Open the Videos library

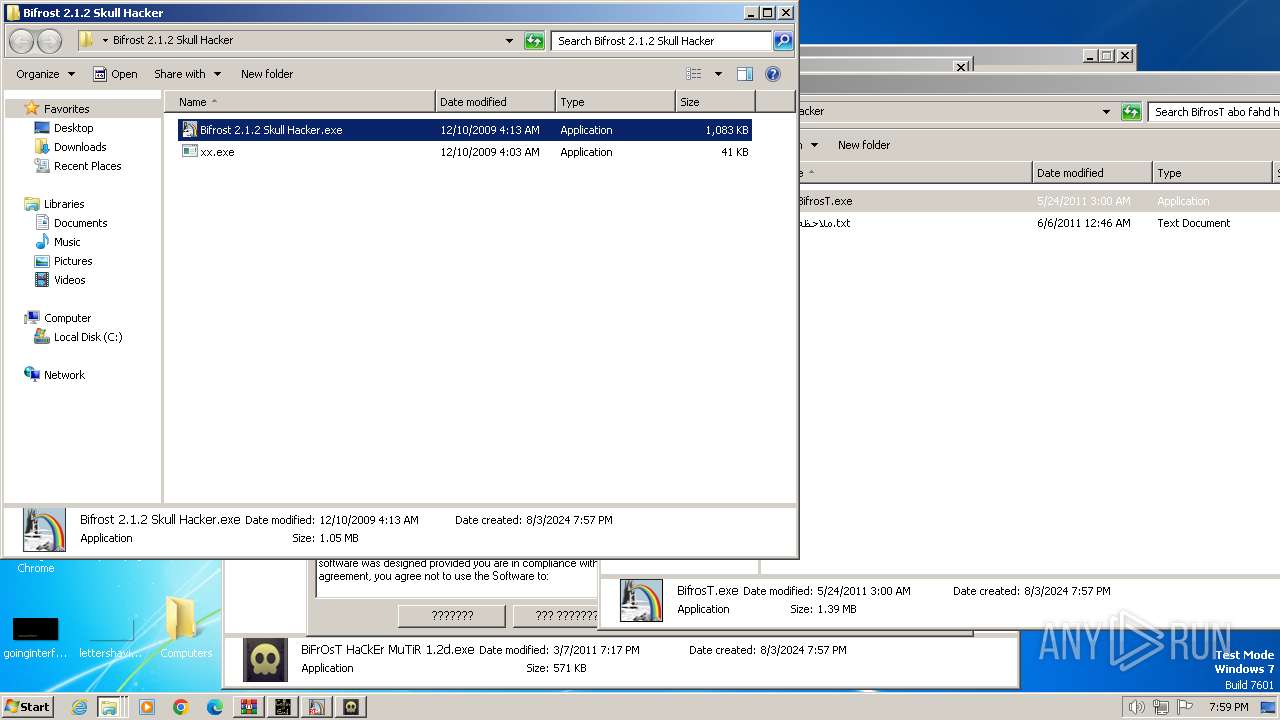69,280
